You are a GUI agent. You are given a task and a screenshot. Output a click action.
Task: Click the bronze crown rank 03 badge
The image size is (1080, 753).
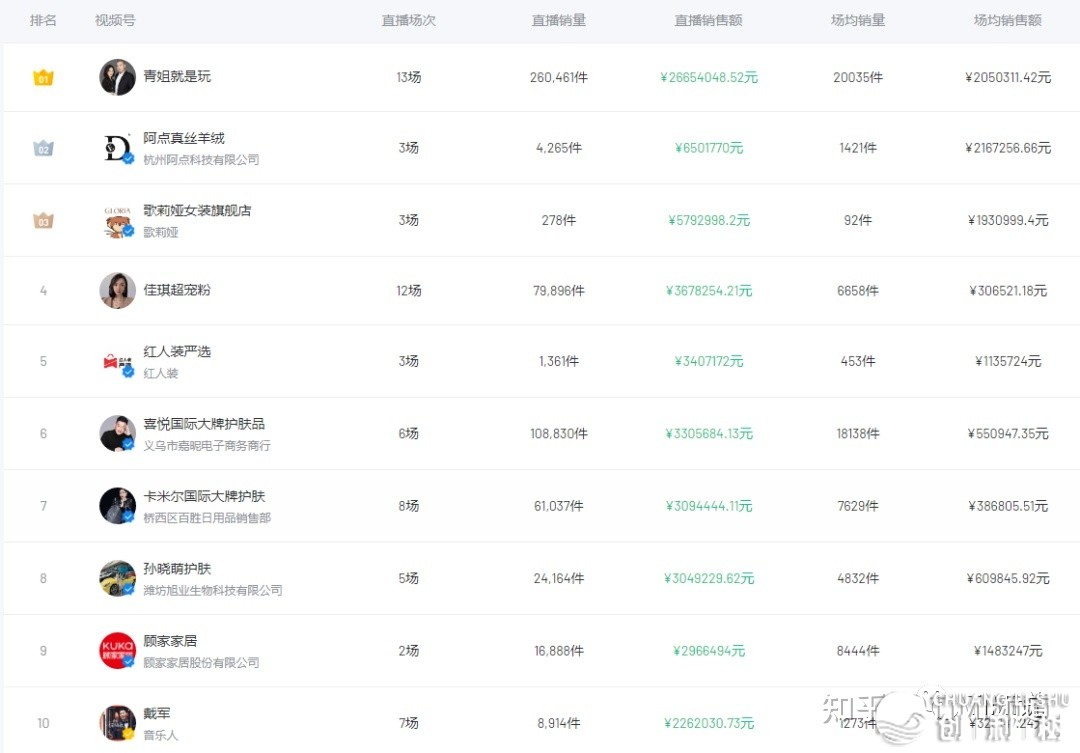point(43,220)
